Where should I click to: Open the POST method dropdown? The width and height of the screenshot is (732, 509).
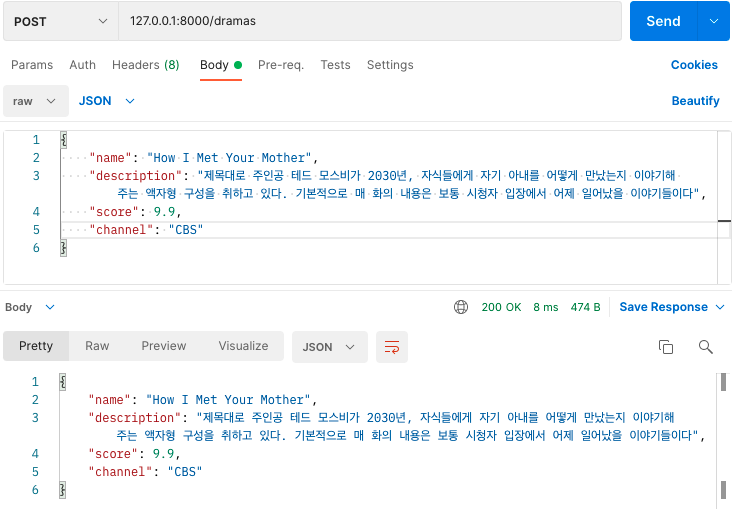click(x=61, y=21)
